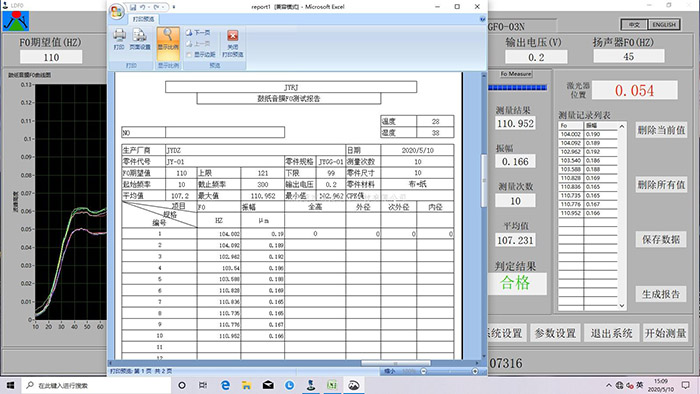700x394 pixels.
Task: Go to Next Page (下一页) in preview
Action: click(198, 33)
